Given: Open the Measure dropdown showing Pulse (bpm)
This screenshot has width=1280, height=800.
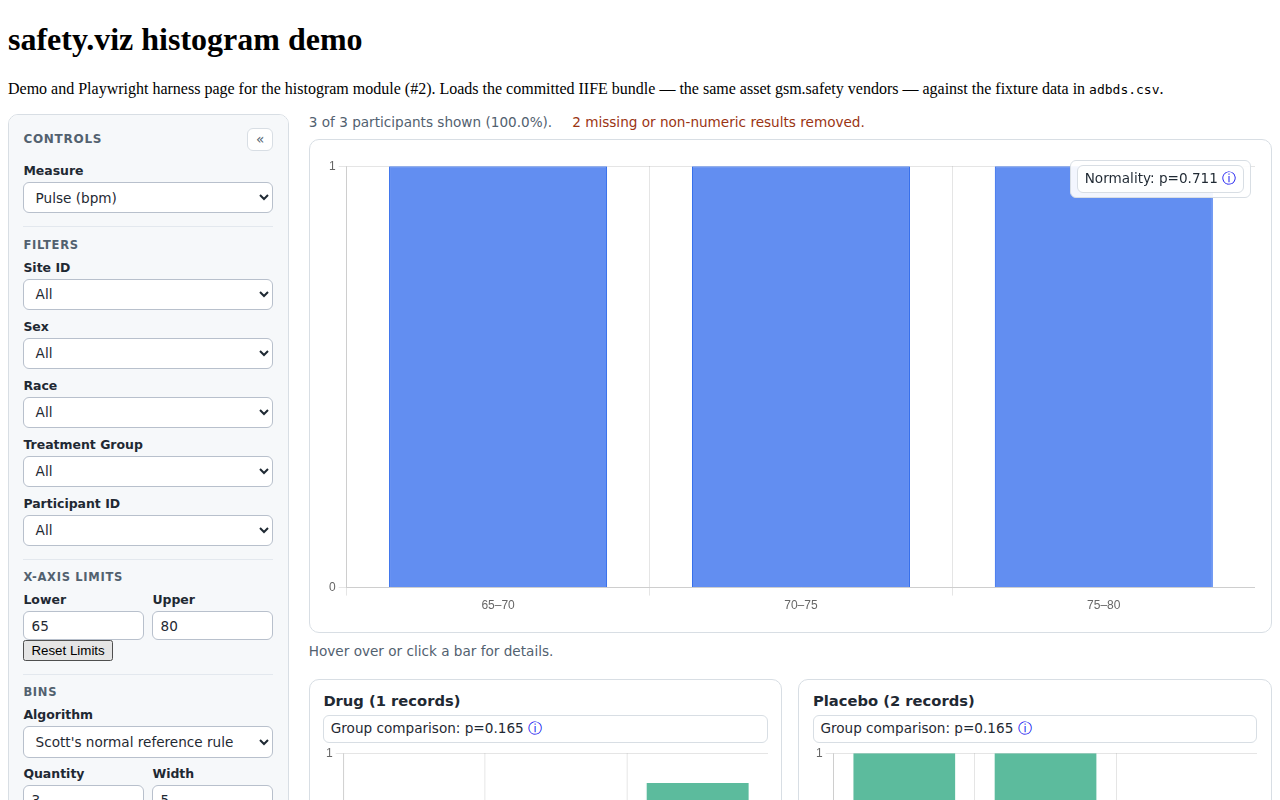Looking at the screenshot, I should 148,197.
